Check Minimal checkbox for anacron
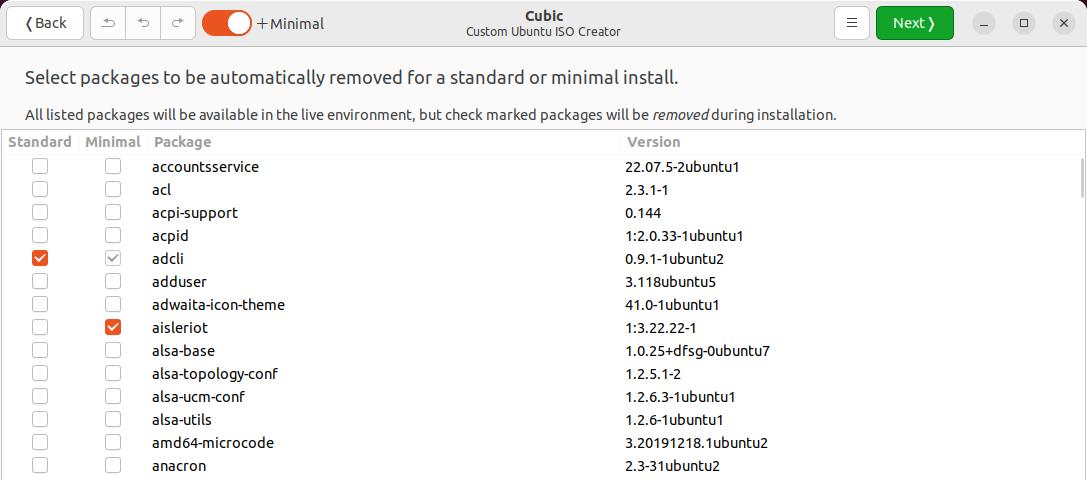This screenshot has height=480, width=1087. (x=113, y=465)
